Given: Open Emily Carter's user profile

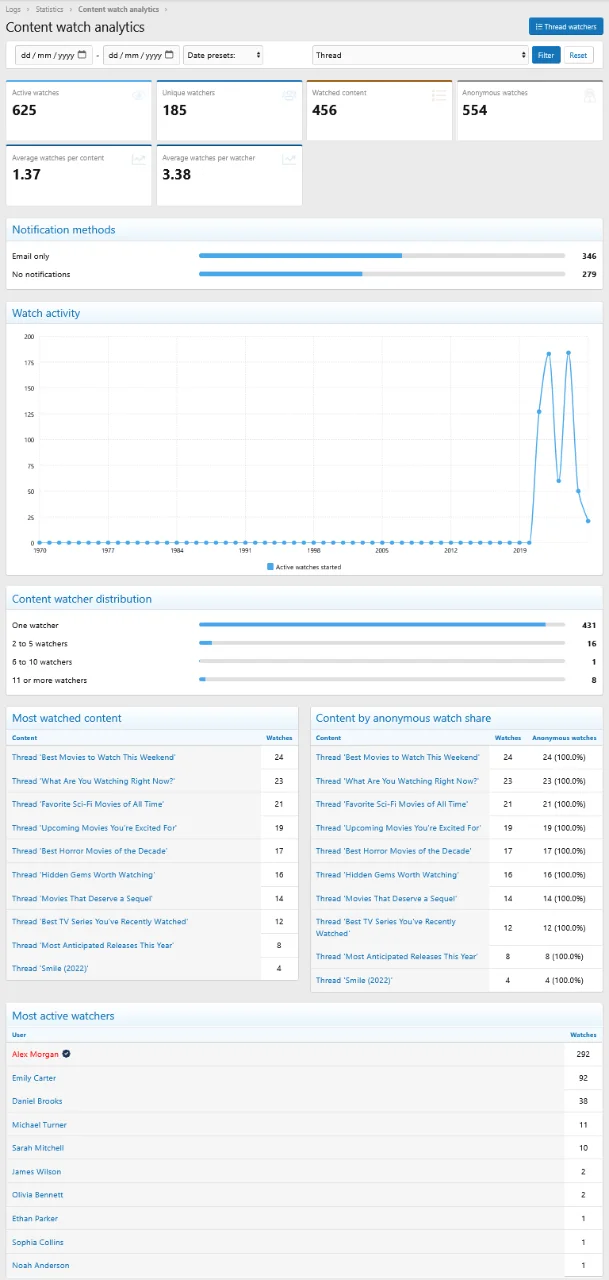Looking at the screenshot, I should (34, 1078).
